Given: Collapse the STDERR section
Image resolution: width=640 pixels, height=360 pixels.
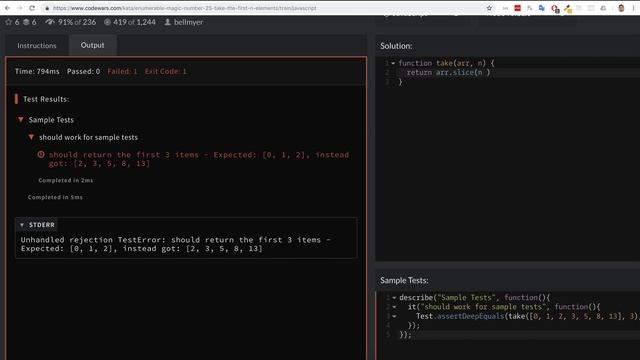Looking at the screenshot, I should coord(22,225).
